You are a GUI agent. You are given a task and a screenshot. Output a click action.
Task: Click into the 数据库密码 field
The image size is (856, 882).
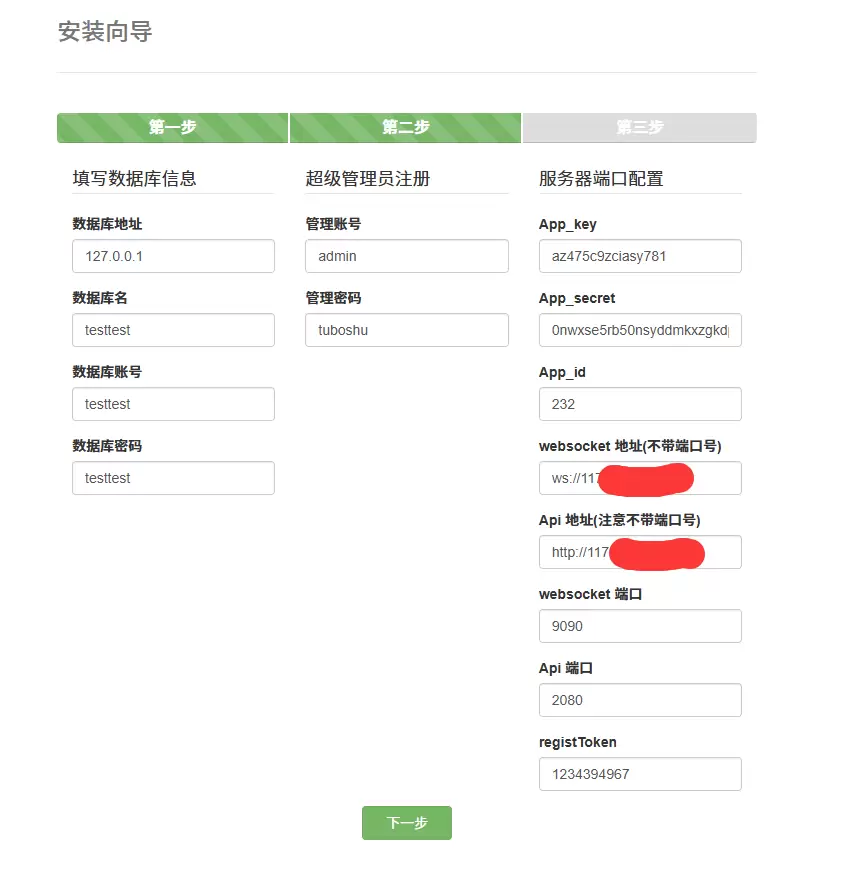173,478
